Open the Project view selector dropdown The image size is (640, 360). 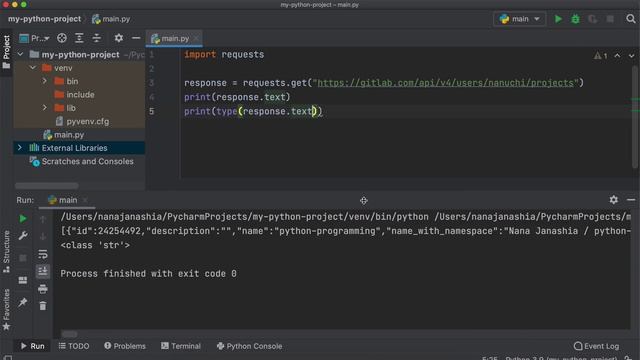click(34, 38)
